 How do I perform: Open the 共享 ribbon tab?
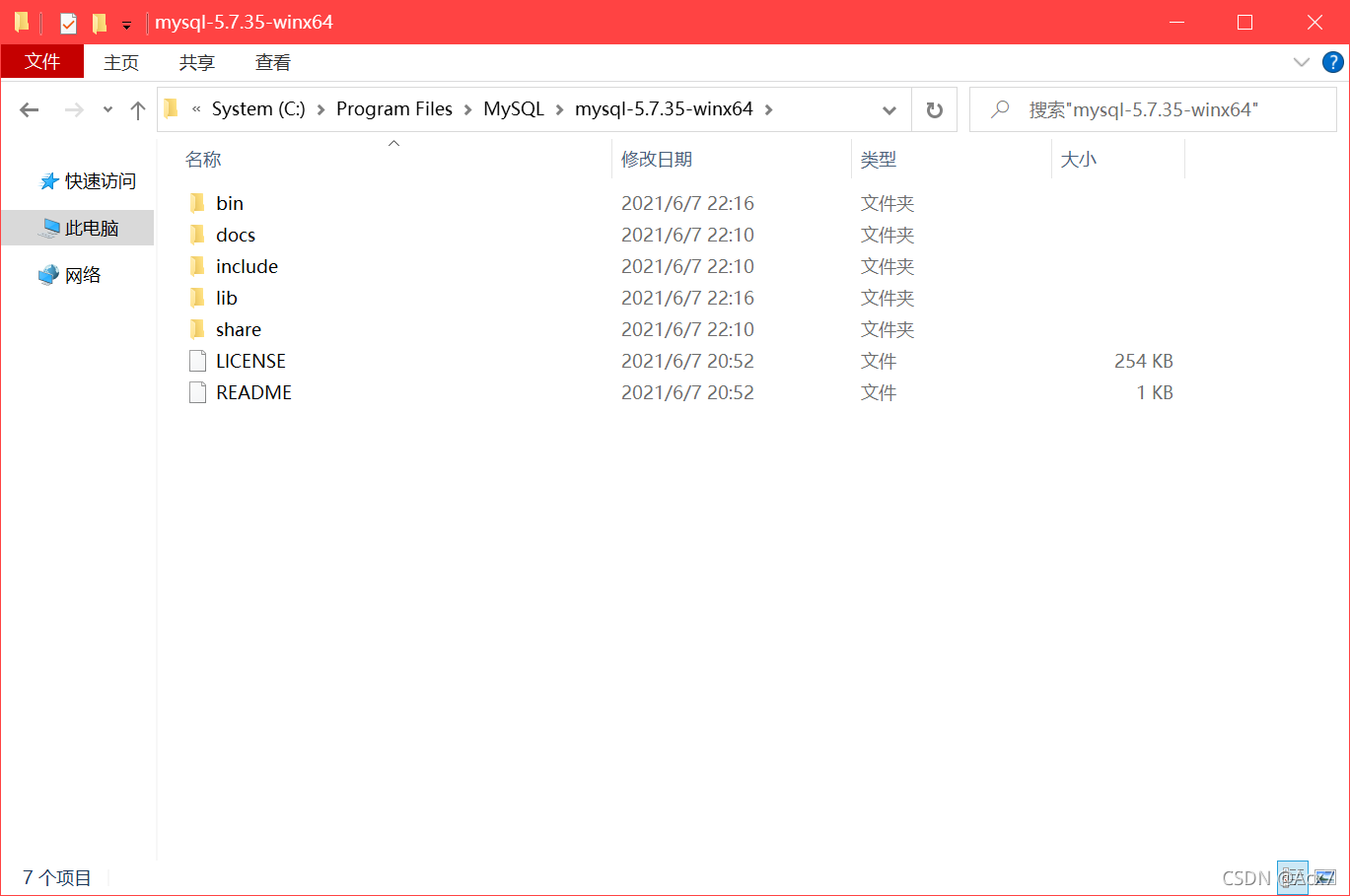click(197, 62)
